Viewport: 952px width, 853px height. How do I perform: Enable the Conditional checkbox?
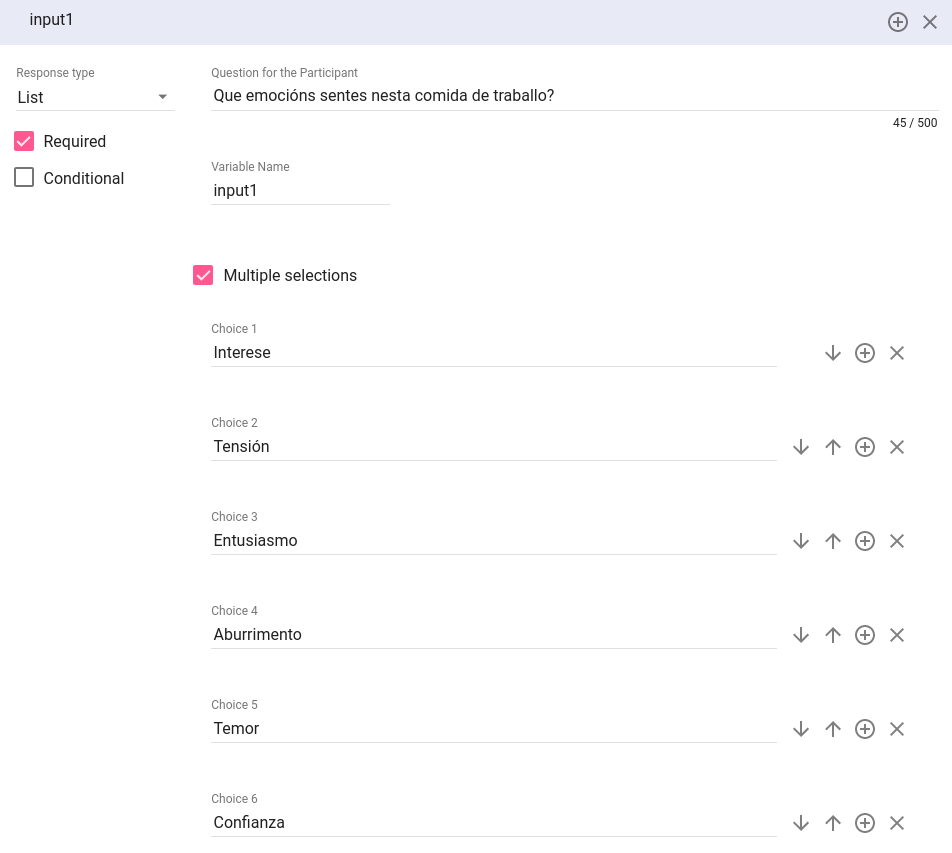pos(25,178)
